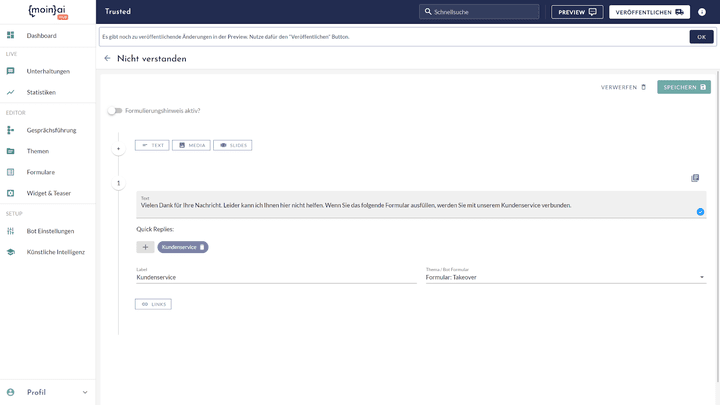Viewport: 720px width, 405px height.
Task: Click the Speichern button
Action: 684,87
